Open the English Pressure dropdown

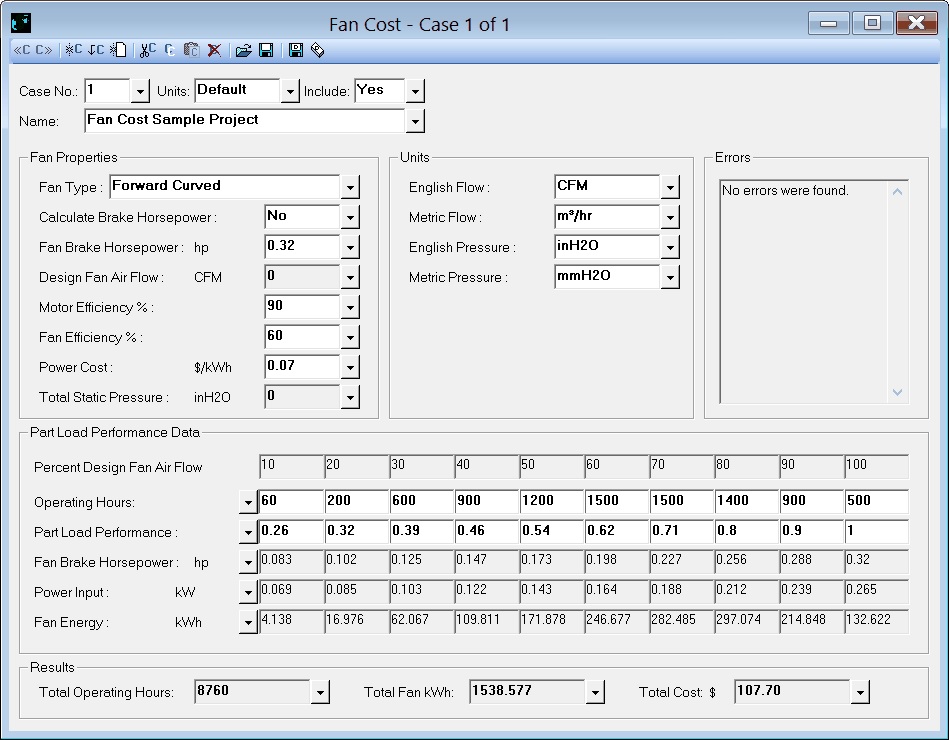670,247
